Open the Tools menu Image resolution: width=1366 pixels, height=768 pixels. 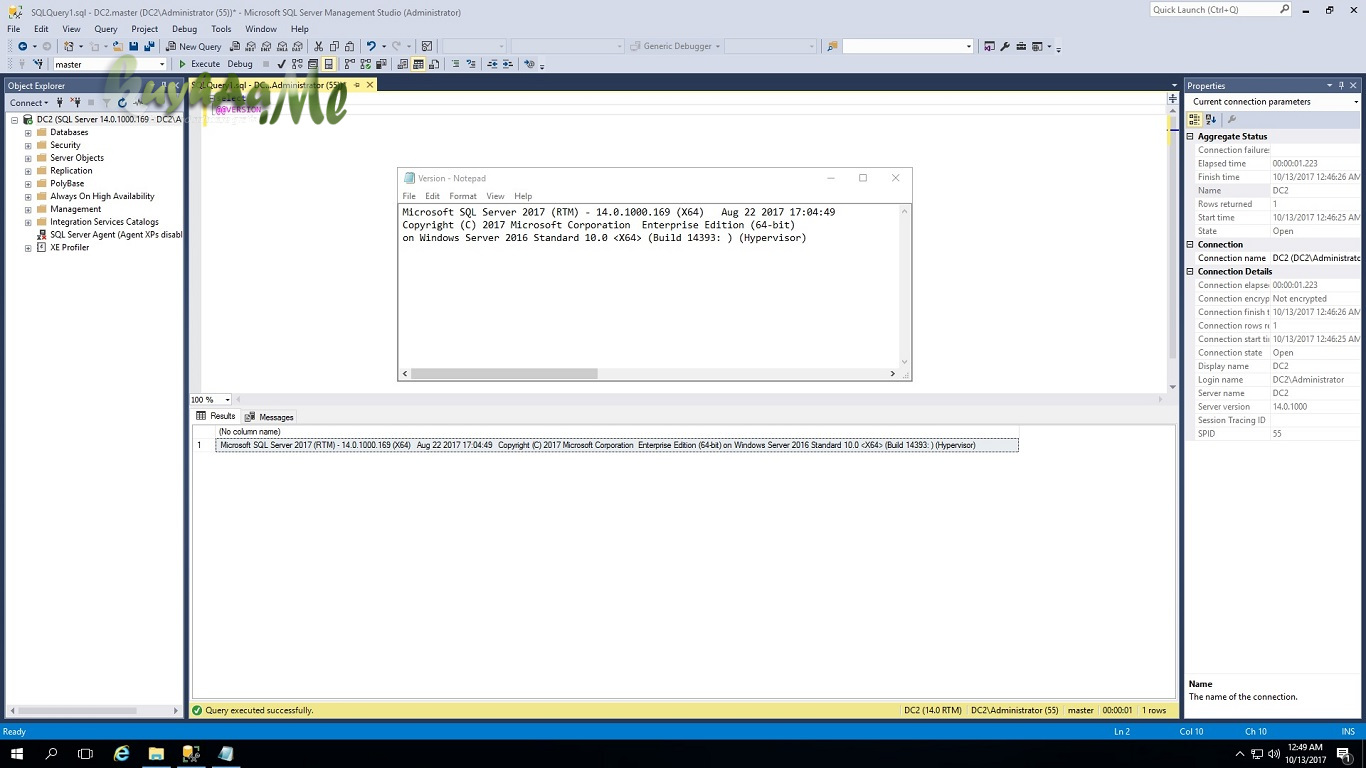[221, 29]
